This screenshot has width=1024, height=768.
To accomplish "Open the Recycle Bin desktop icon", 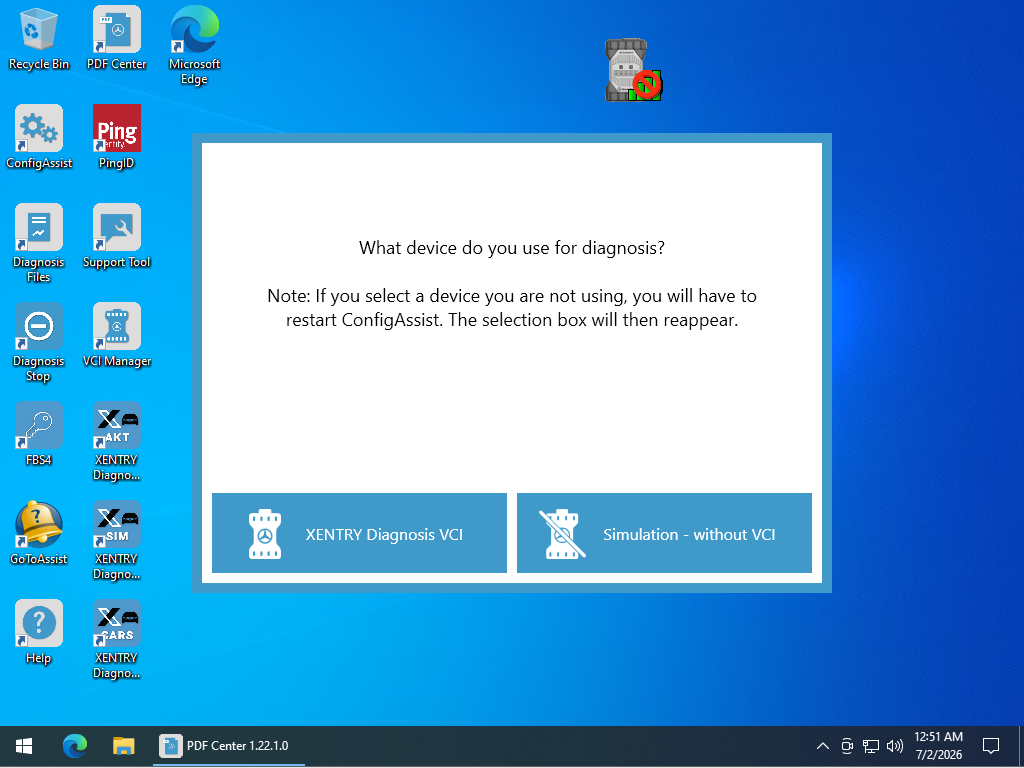I will (39, 39).
